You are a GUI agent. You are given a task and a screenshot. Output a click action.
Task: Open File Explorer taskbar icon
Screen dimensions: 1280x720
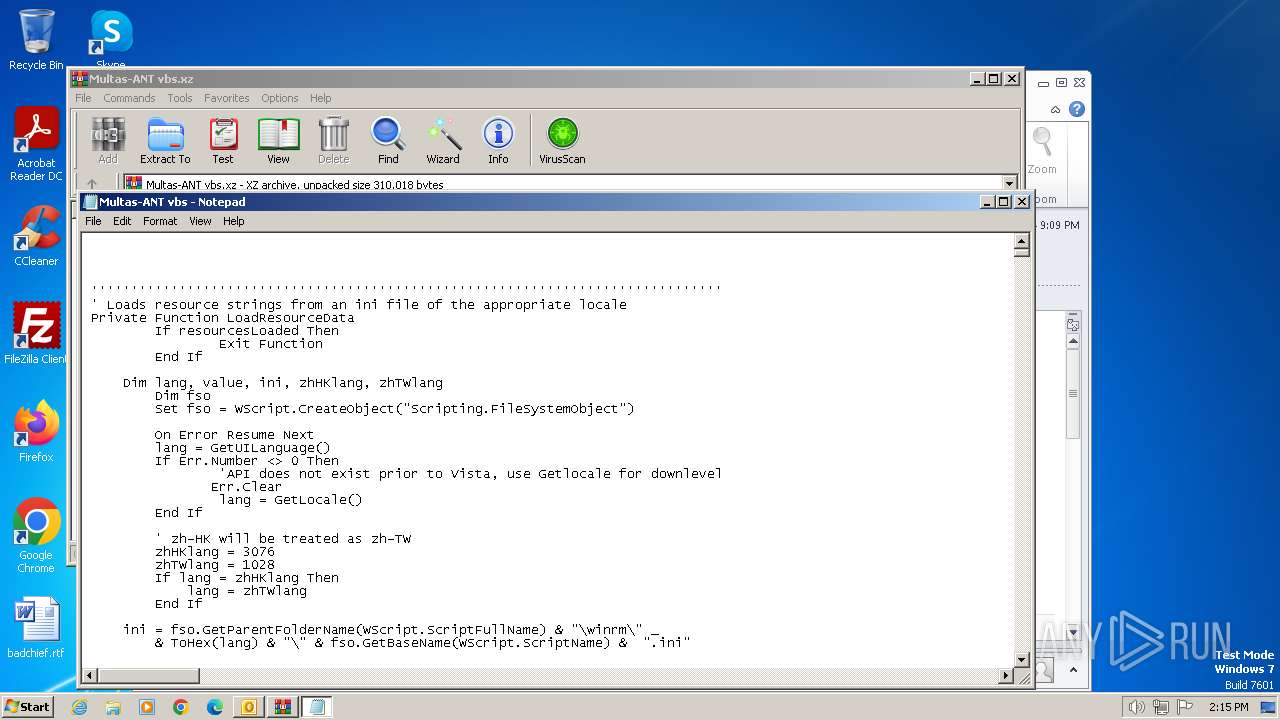pos(113,707)
